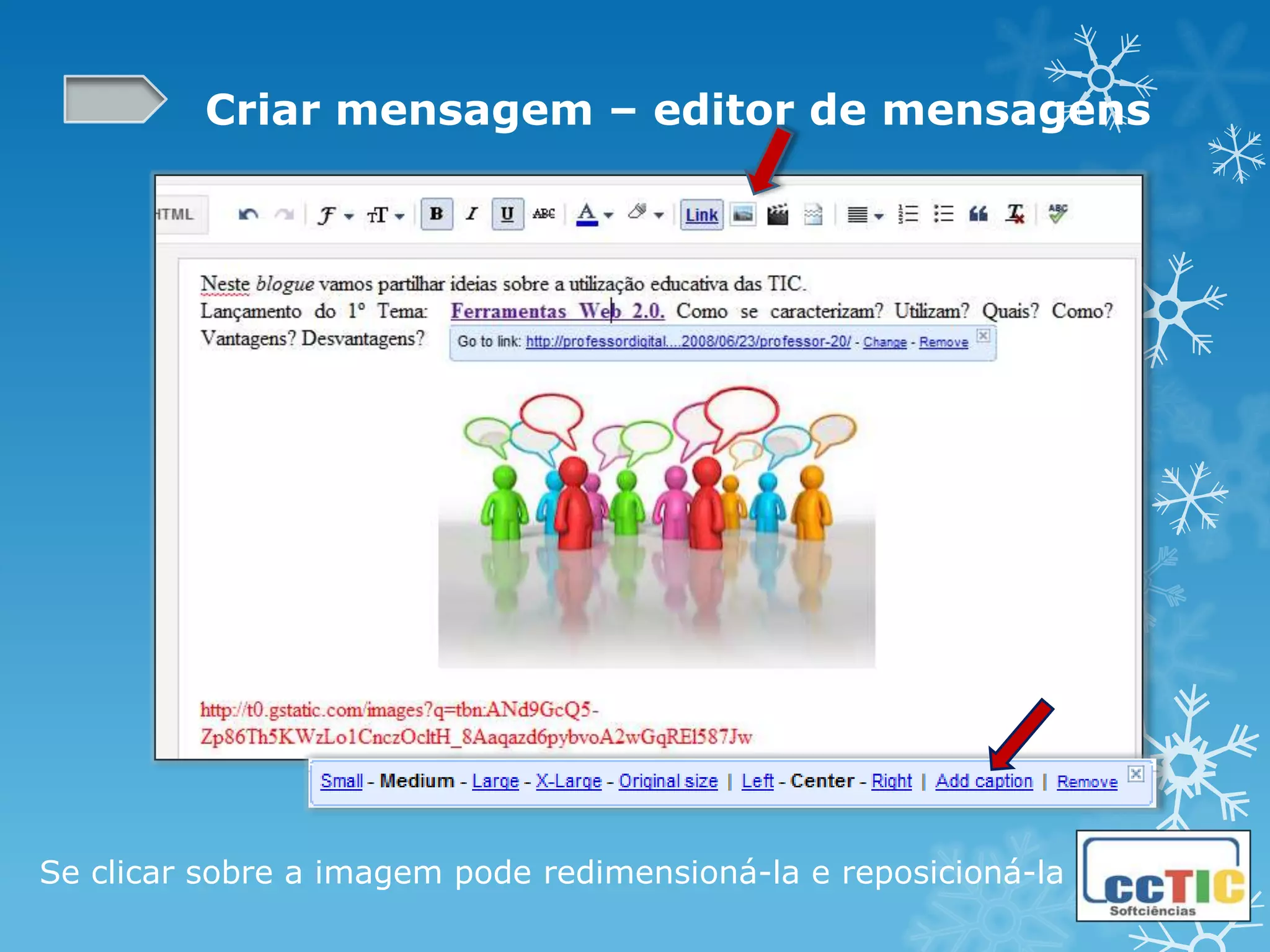The height and width of the screenshot is (952, 1270).
Task: Click the Redo arrow in the editor toolbar
Action: click(285, 214)
